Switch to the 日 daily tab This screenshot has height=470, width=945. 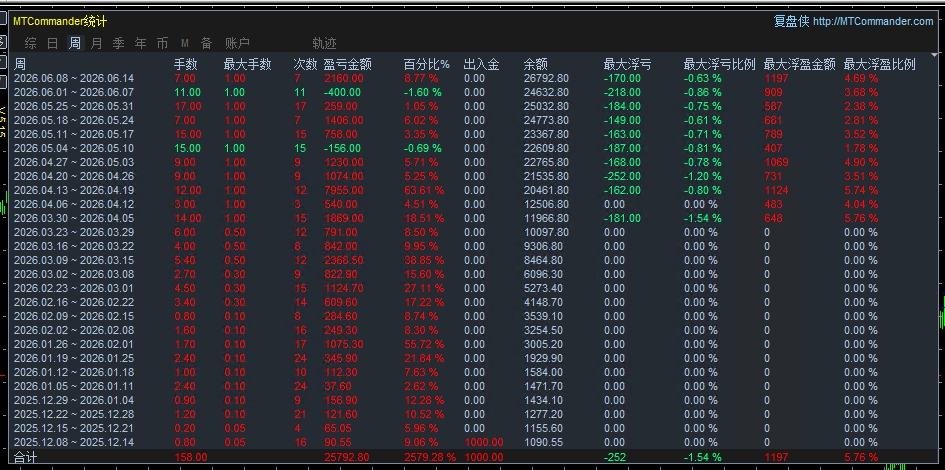click(52, 43)
